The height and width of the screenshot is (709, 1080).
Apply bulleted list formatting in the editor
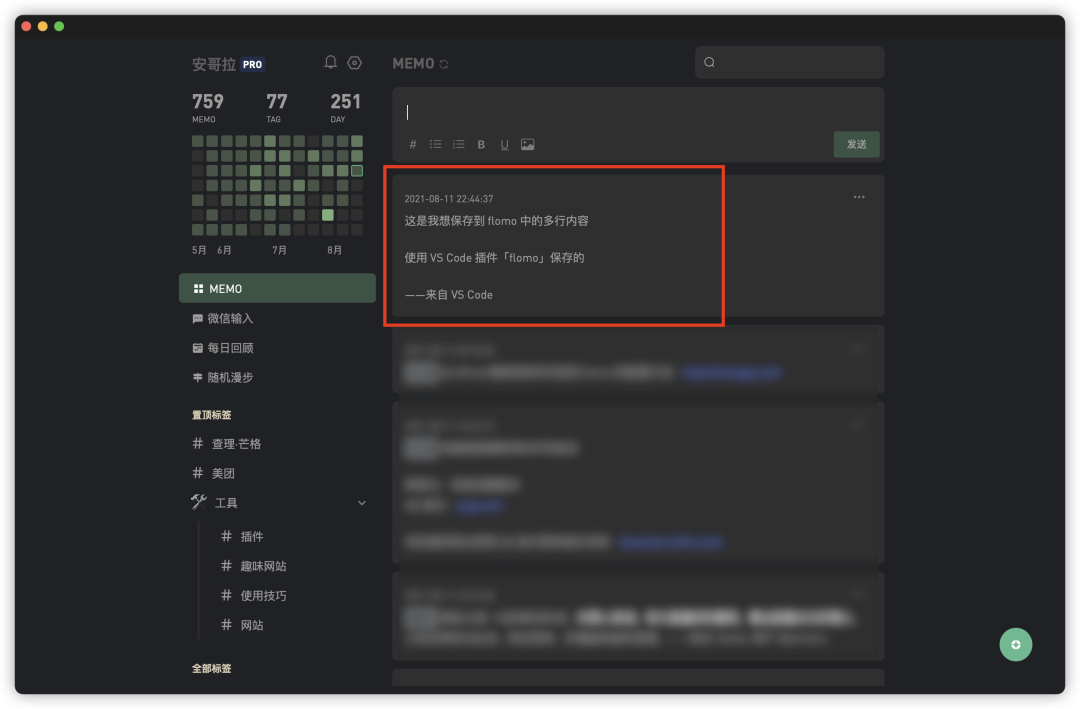tap(435, 144)
